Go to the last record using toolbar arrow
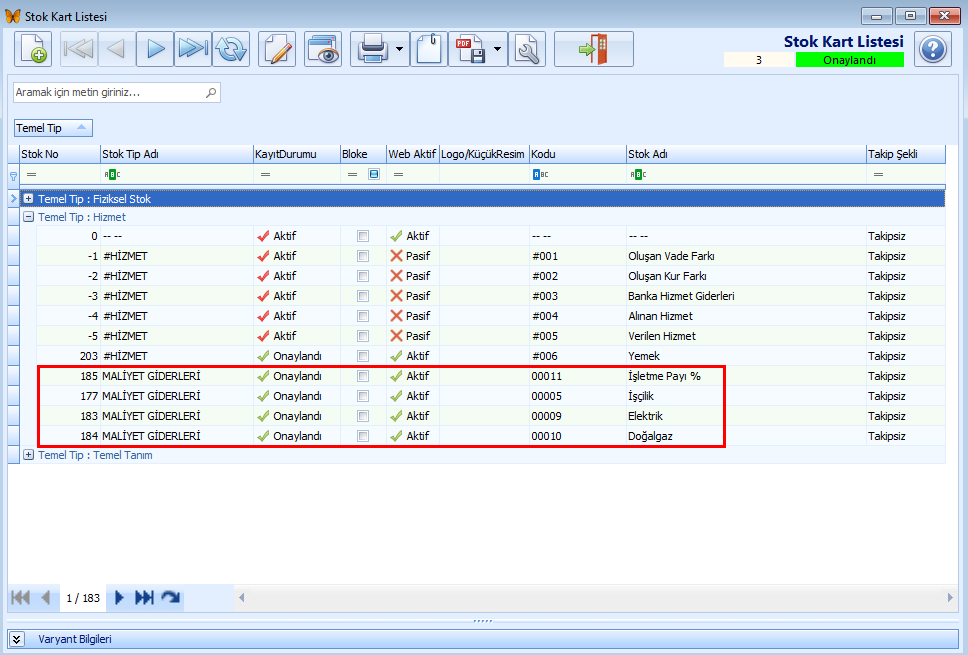968x655 pixels. point(193,49)
